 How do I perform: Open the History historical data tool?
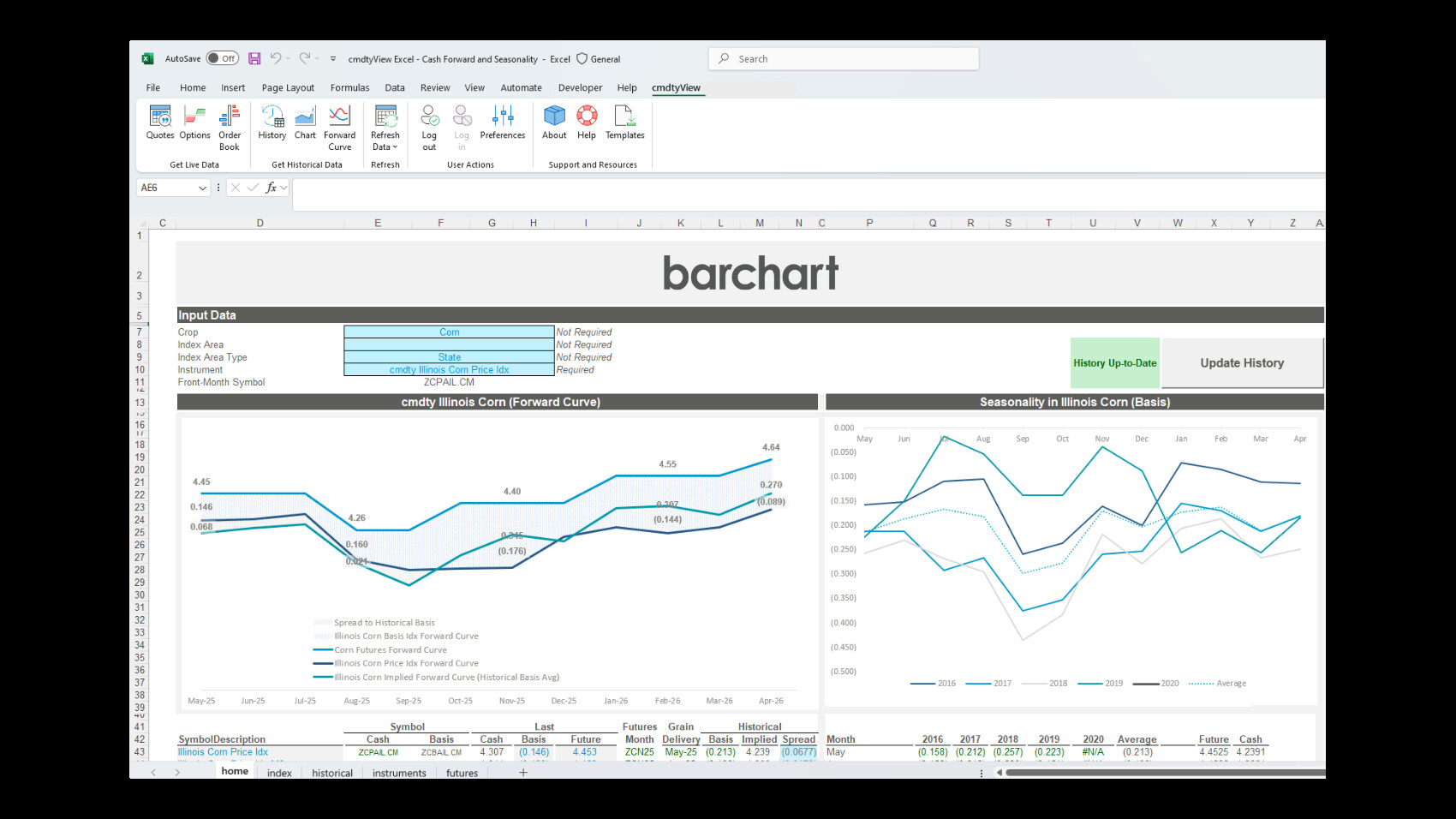point(272,123)
